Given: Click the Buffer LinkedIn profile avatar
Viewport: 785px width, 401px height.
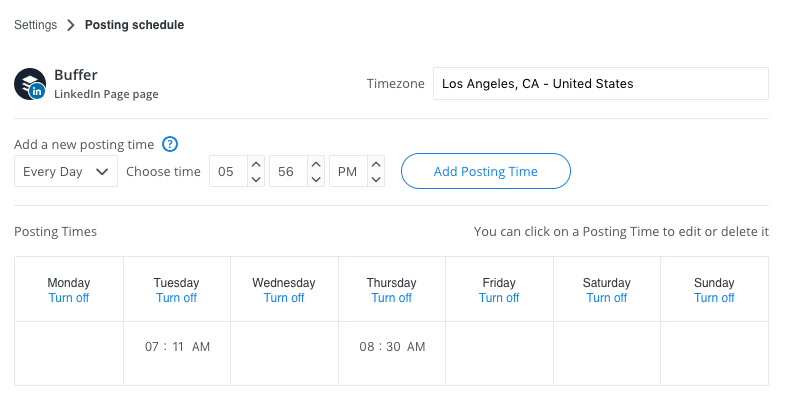Looking at the screenshot, I should tap(30, 84).
